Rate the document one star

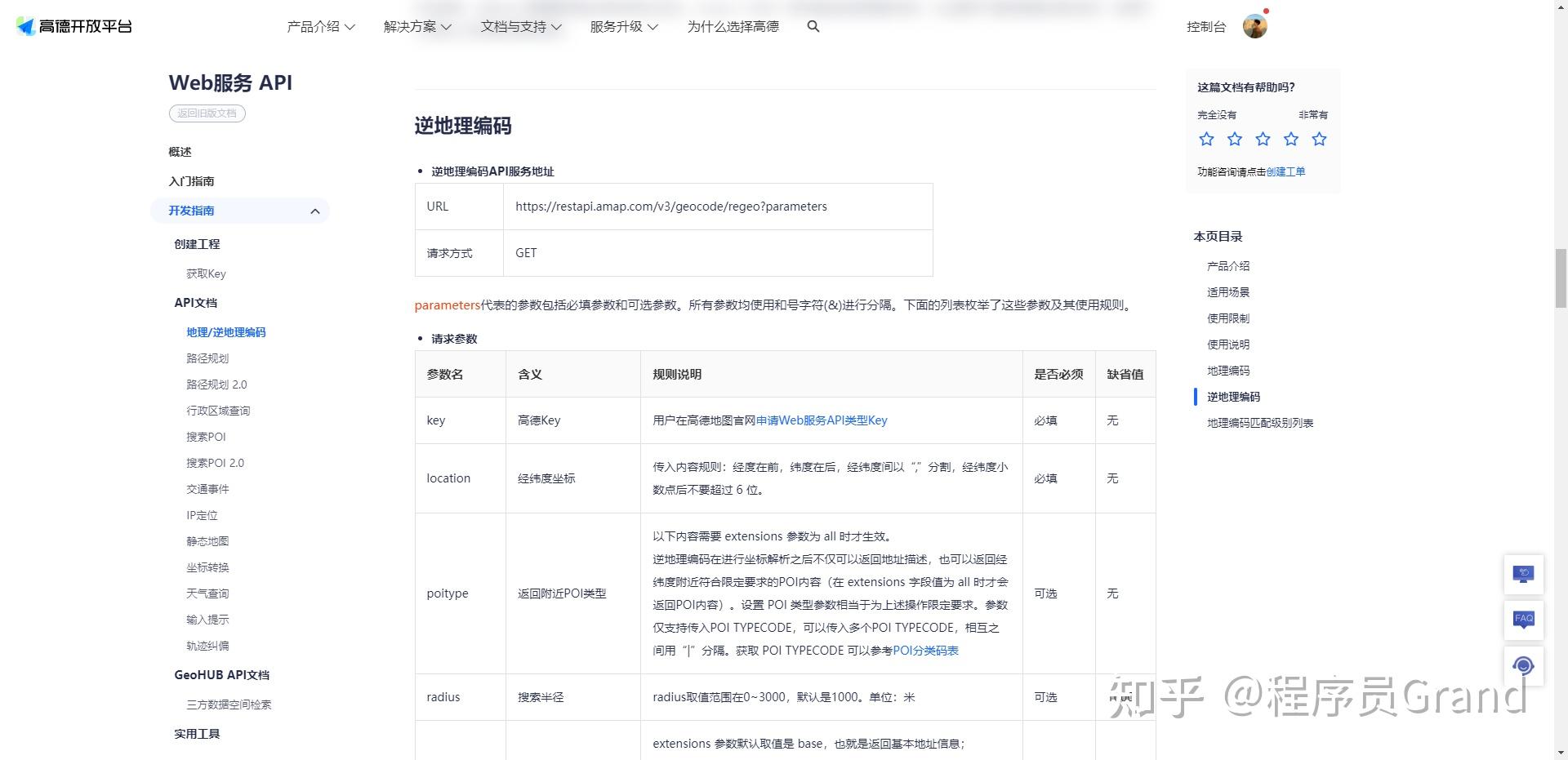pyautogui.click(x=1206, y=140)
